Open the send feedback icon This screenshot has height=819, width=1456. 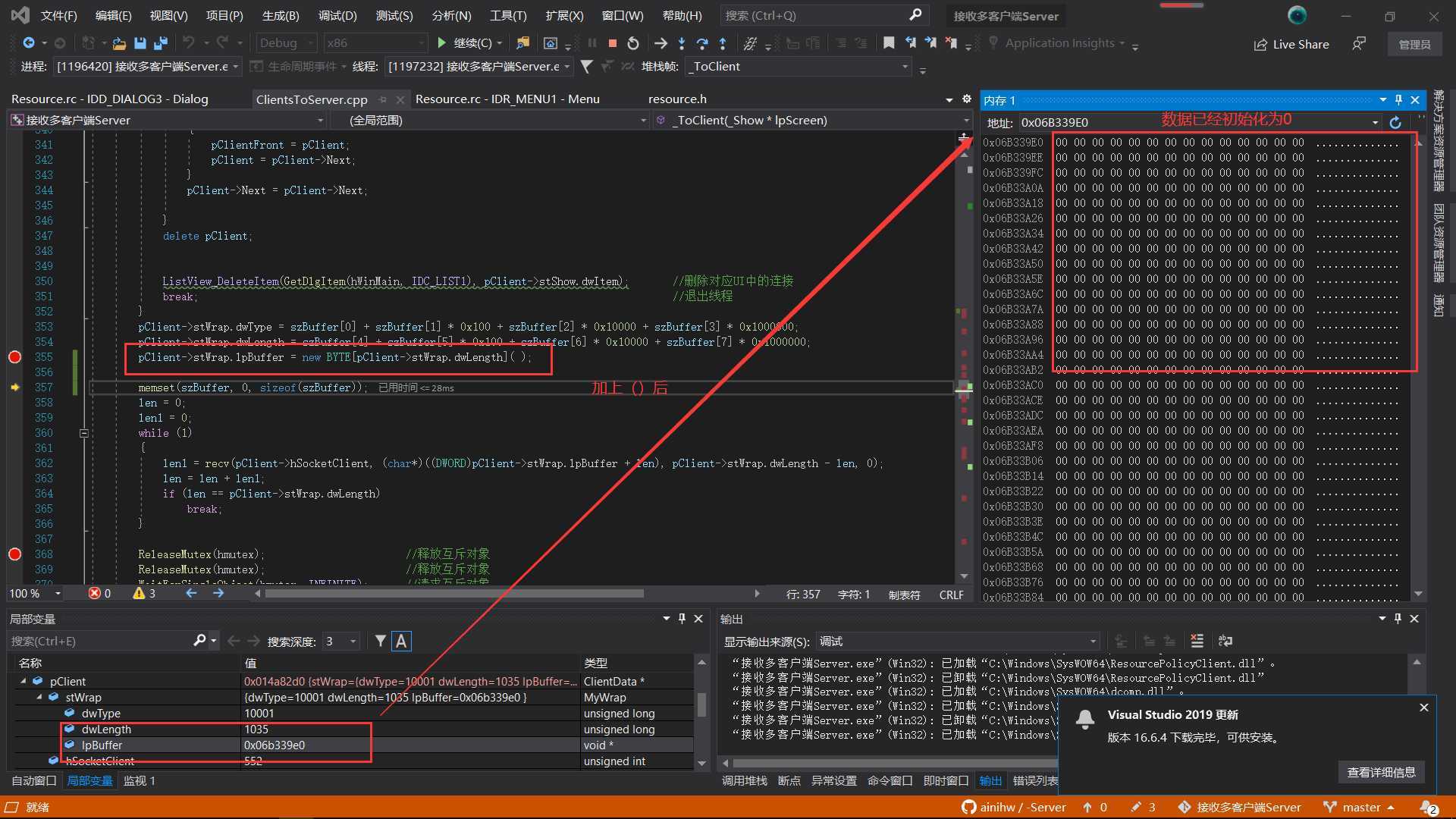[x=1359, y=44]
